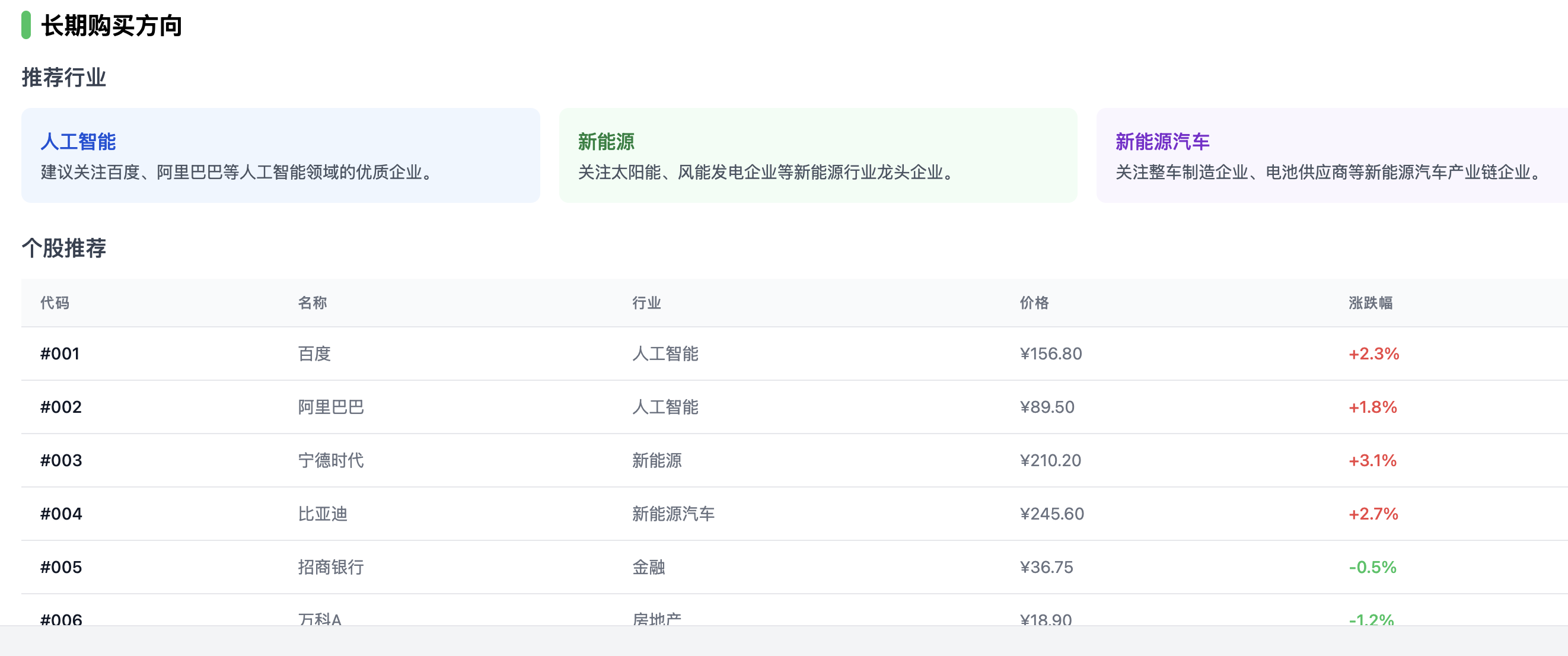This screenshot has height=656, width=1568.
Task: Click the 价格 column header
Action: point(1034,302)
